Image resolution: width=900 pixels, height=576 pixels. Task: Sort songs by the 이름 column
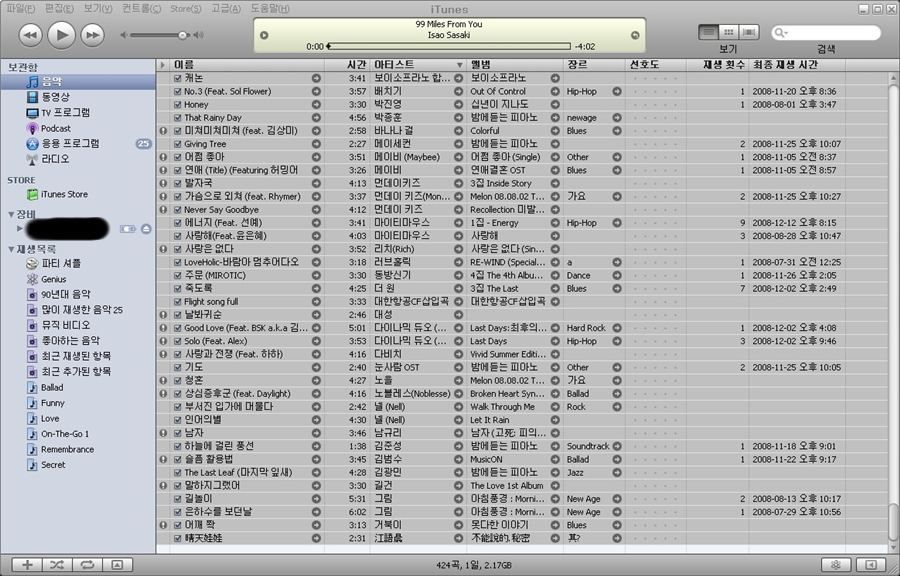point(247,65)
